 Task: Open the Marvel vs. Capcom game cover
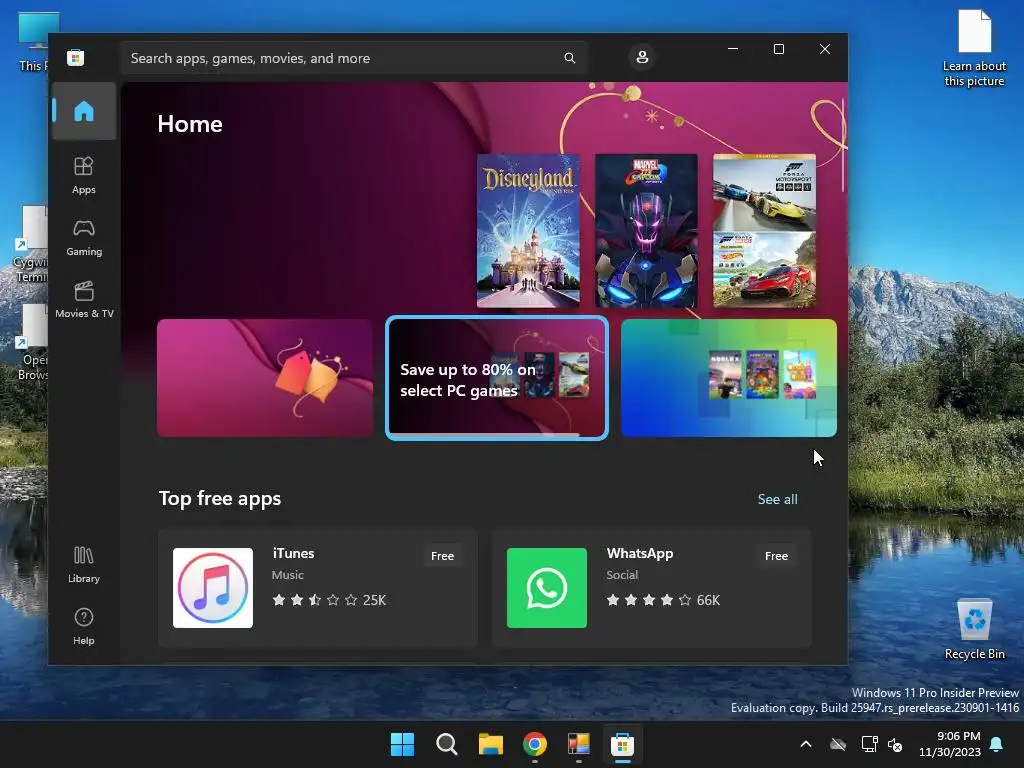pyautogui.click(x=646, y=231)
